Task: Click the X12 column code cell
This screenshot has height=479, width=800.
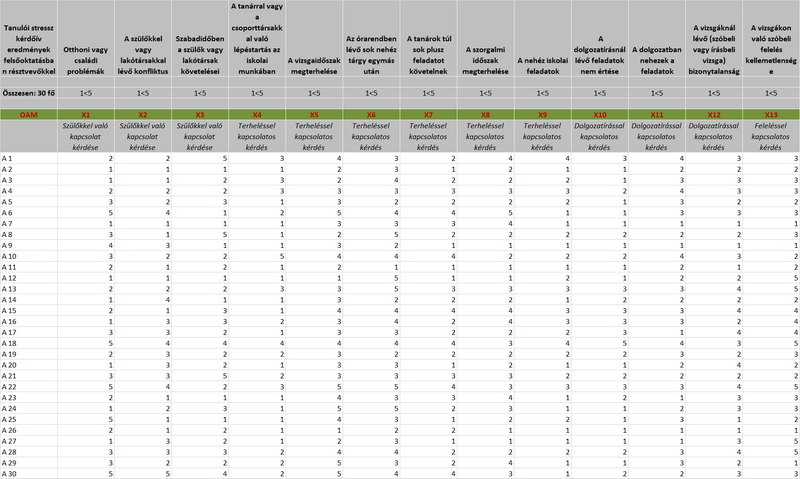Action: [x=714, y=115]
